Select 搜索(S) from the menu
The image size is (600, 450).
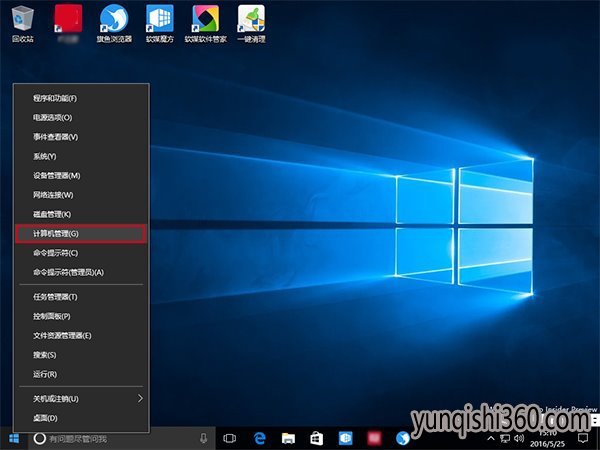(x=81, y=355)
